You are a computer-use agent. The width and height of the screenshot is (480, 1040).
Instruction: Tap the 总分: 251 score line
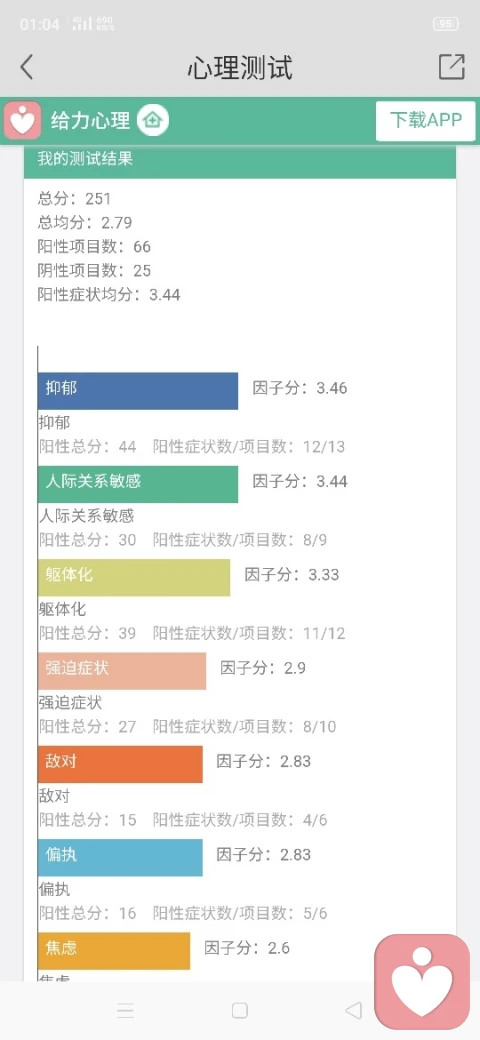(x=74, y=198)
